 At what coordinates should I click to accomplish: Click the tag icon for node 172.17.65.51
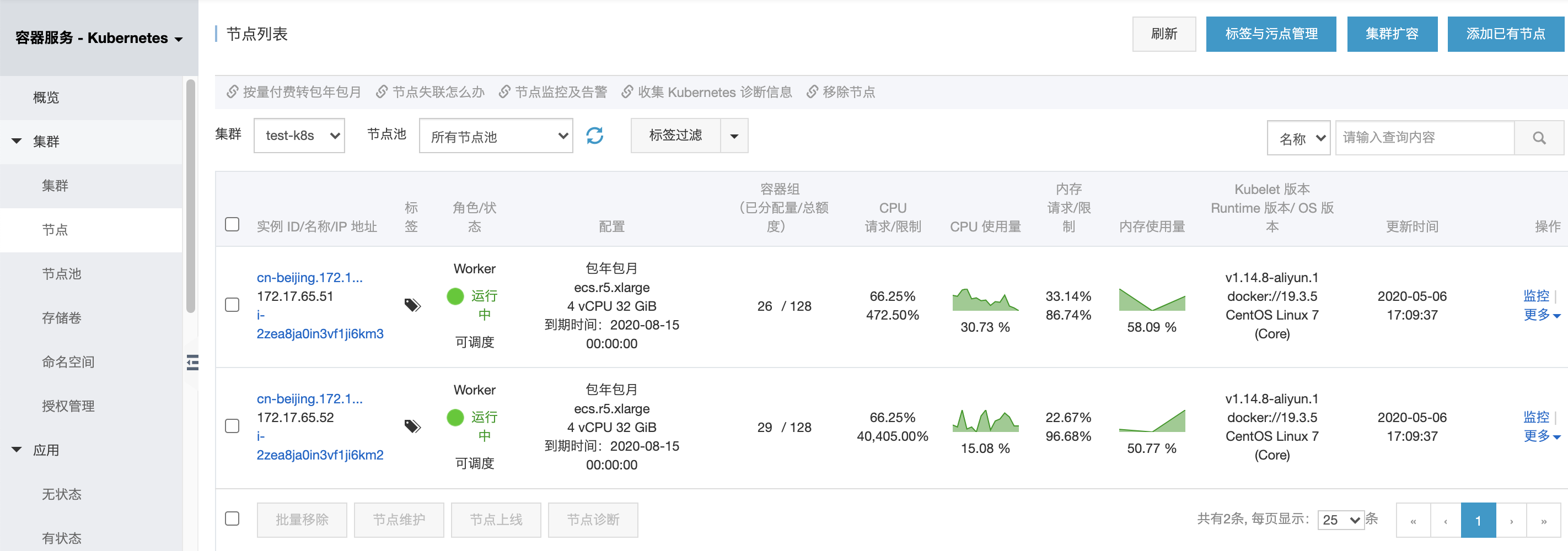(413, 305)
